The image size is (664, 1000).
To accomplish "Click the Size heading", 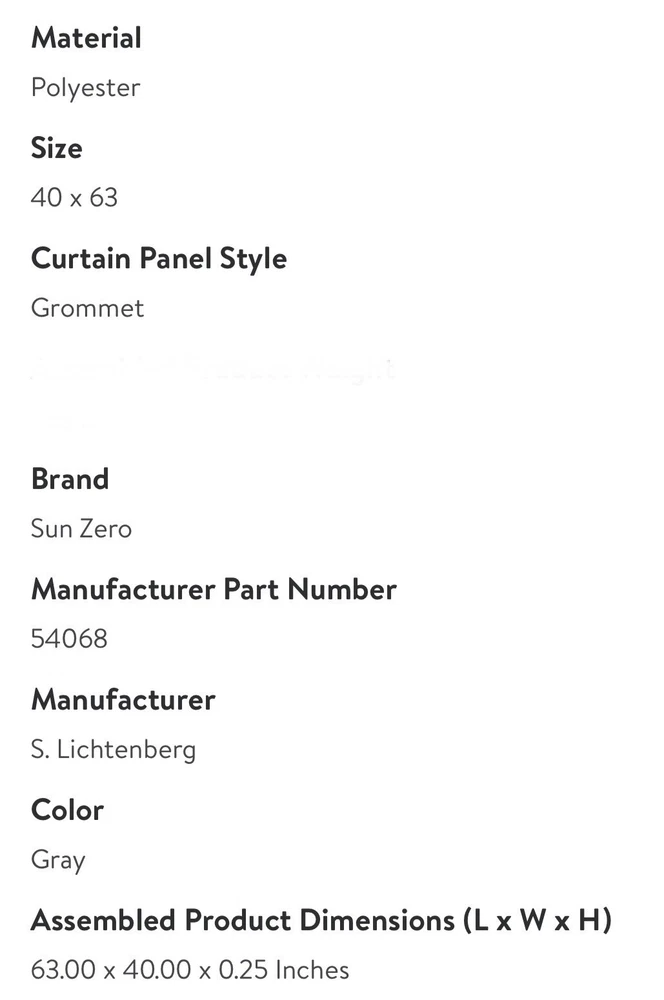I will (x=56, y=148).
